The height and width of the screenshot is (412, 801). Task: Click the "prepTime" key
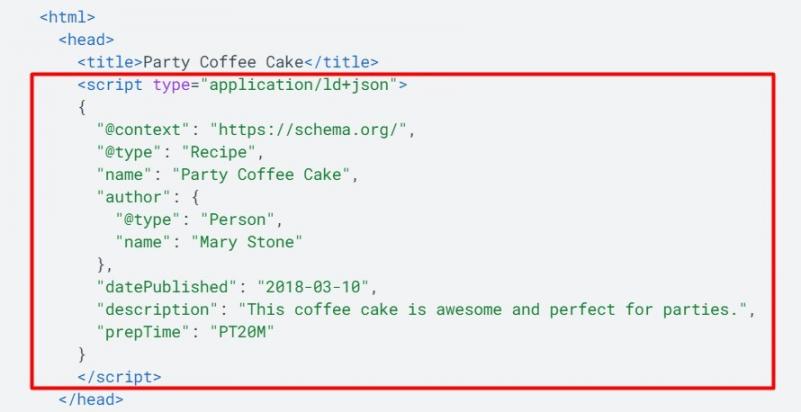point(144,332)
